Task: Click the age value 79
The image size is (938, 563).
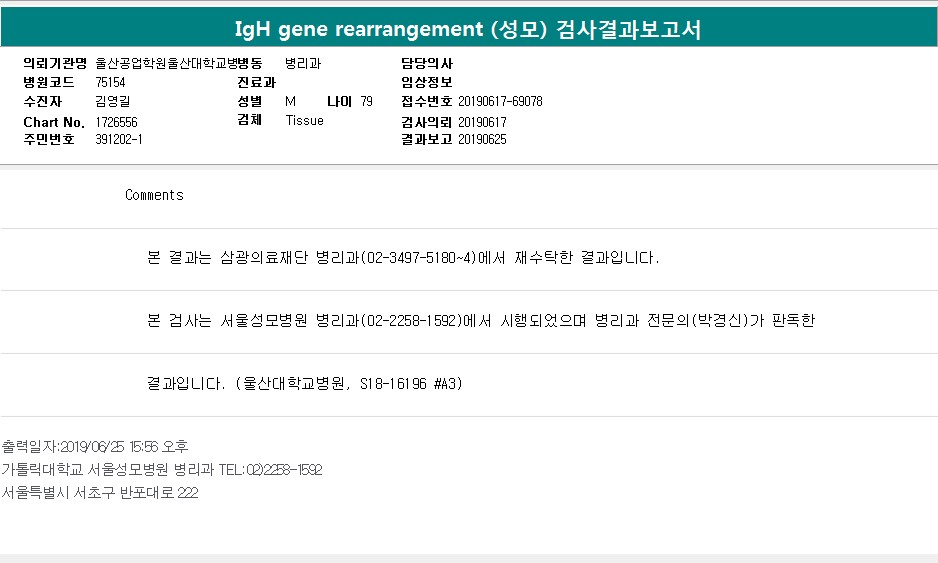Action: (366, 101)
